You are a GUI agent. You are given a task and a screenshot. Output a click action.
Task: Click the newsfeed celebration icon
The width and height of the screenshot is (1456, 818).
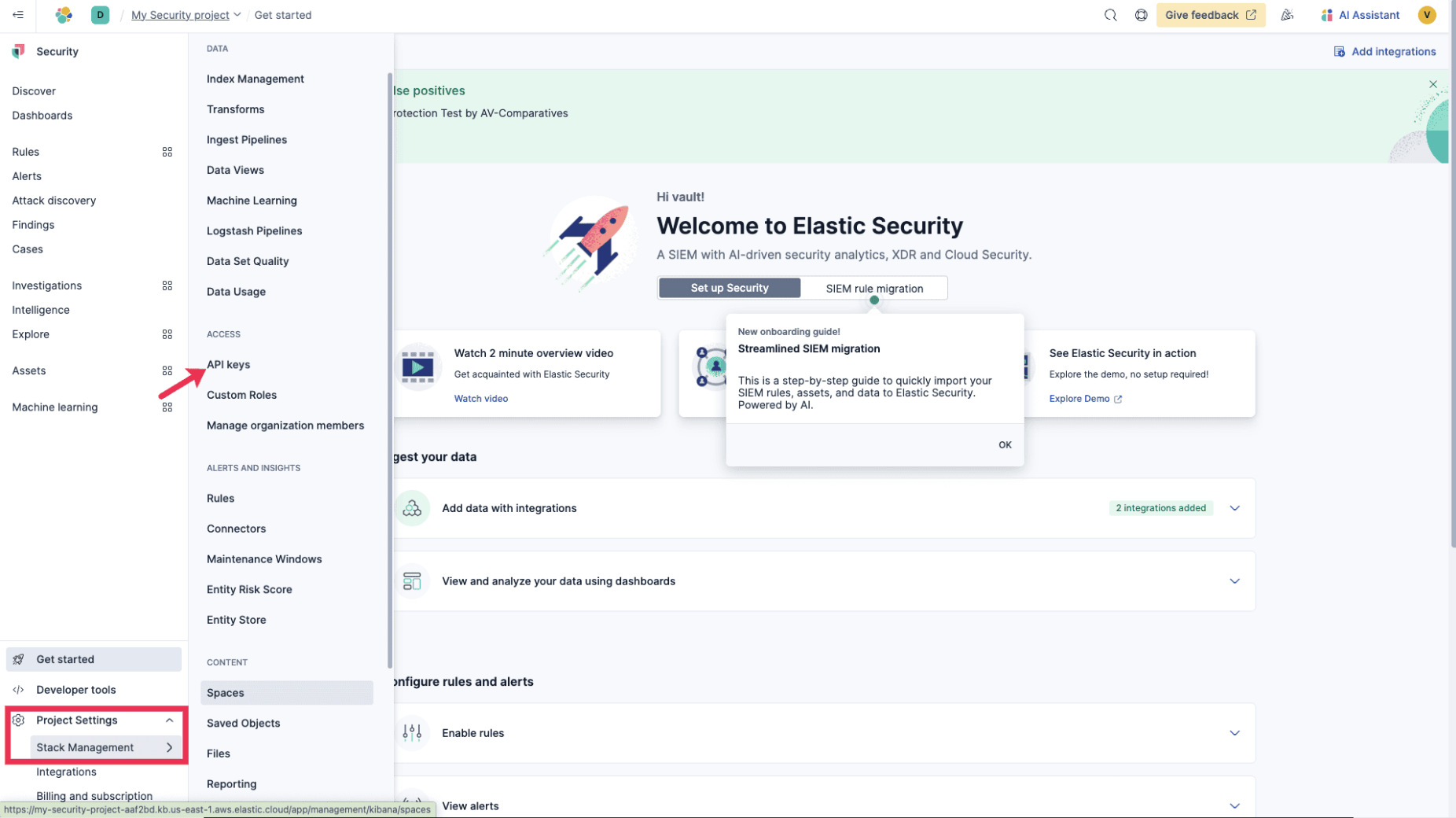1287,15
